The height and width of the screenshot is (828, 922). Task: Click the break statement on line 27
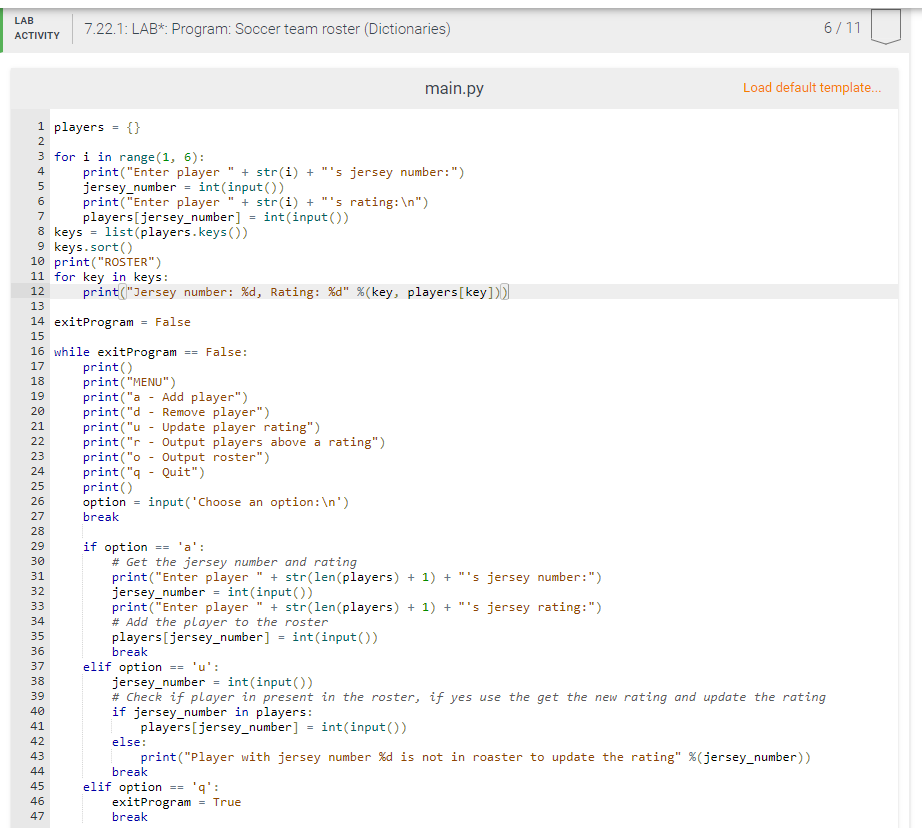point(100,516)
